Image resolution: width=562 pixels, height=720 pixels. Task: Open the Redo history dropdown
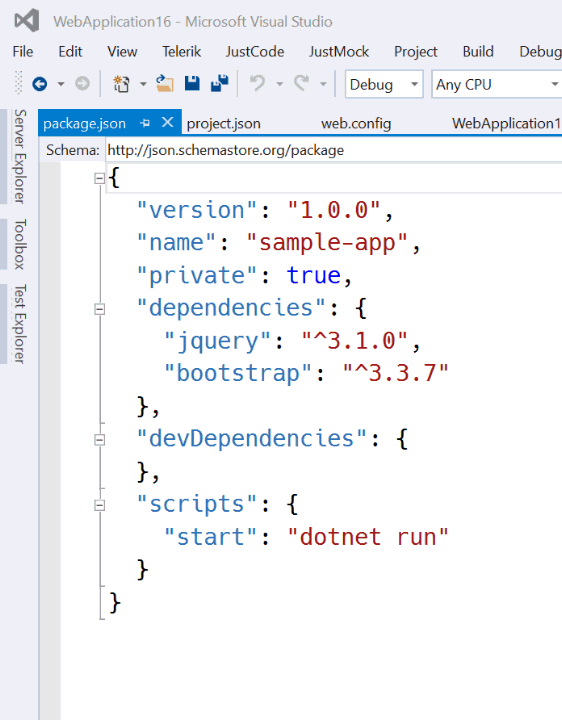coord(323,84)
